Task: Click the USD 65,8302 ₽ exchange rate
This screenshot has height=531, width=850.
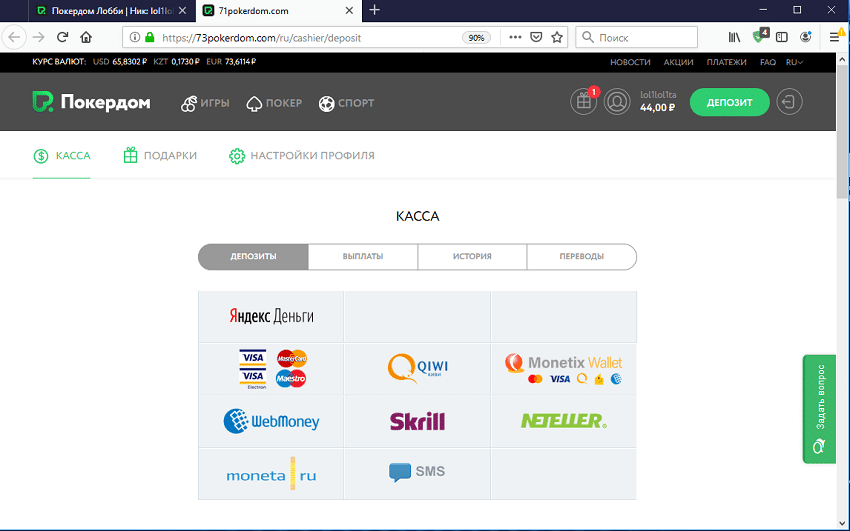Action: [120, 62]
